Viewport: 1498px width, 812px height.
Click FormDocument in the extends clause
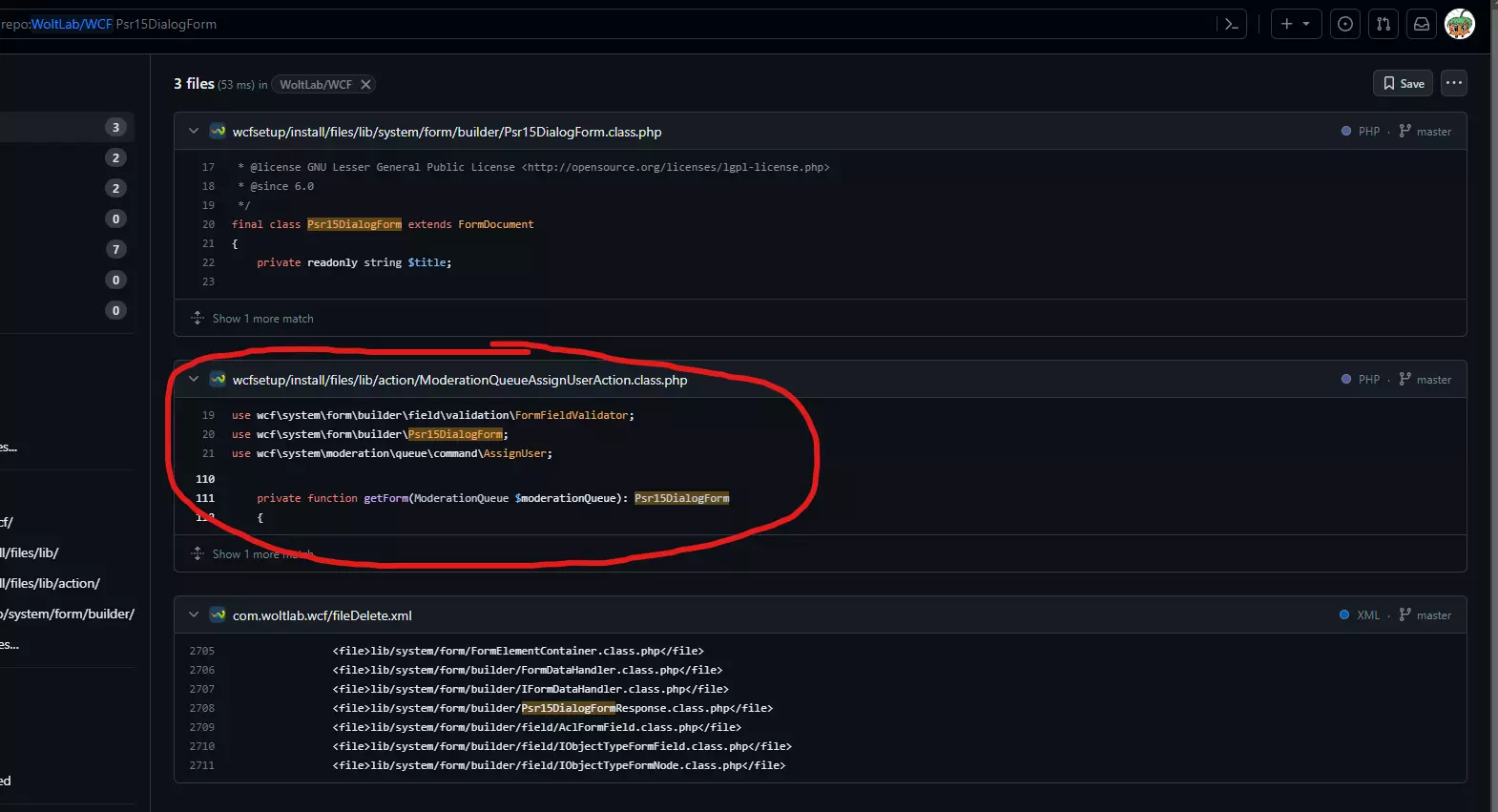(496, 224)
